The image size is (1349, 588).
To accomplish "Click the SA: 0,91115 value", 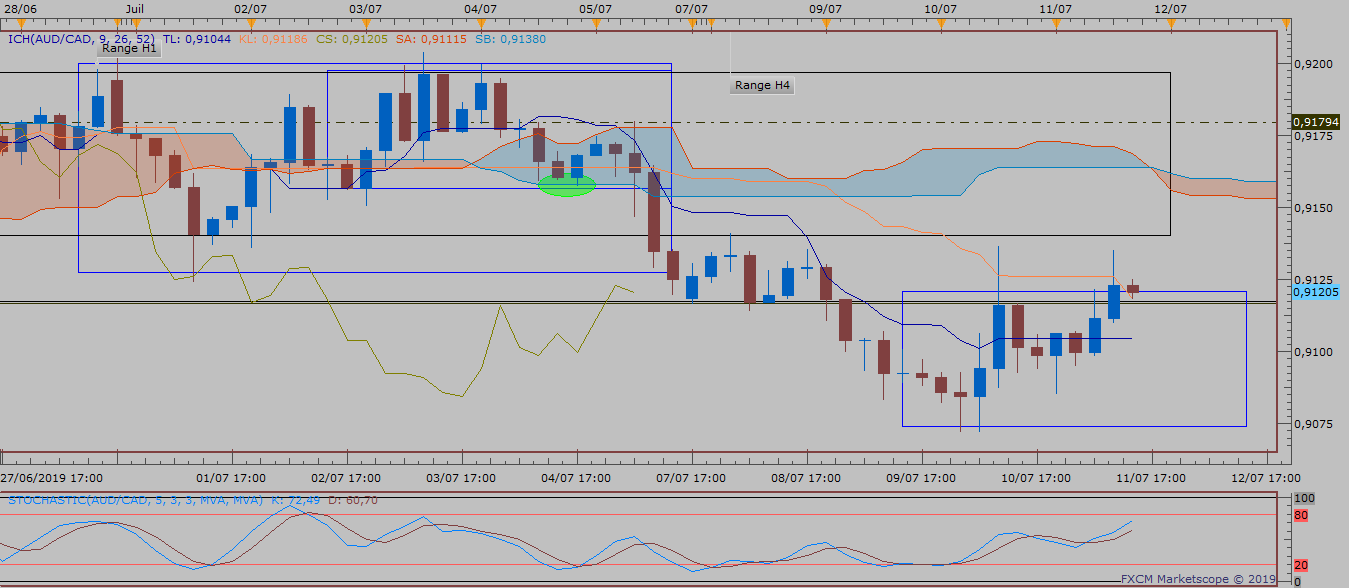I will (x=430, y=39).
